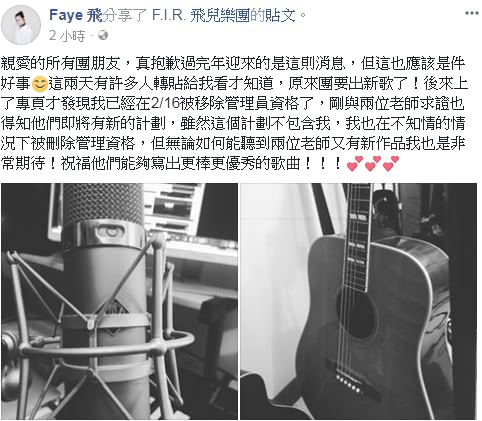Click the microphone grille in left photo
Image resolution: width=482 pixels, height=421 pixels.
[x=103, y=203]
